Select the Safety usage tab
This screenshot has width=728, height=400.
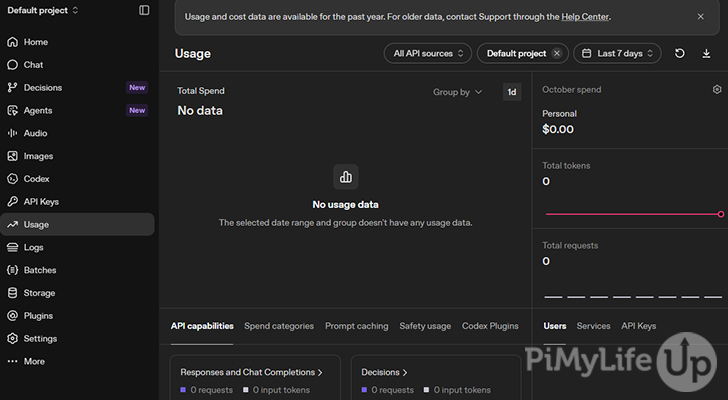(425, 326)
